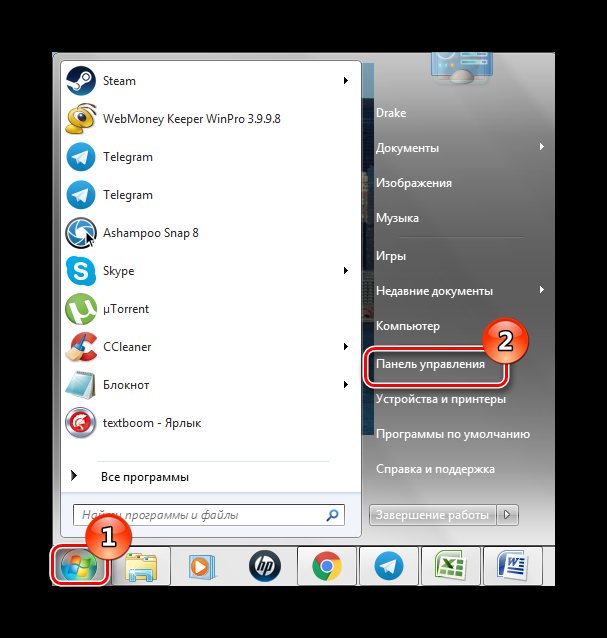Open the first Telegram icon under WebMoney
The width and height of the screenshot is (607, 638).
[81, 157]
